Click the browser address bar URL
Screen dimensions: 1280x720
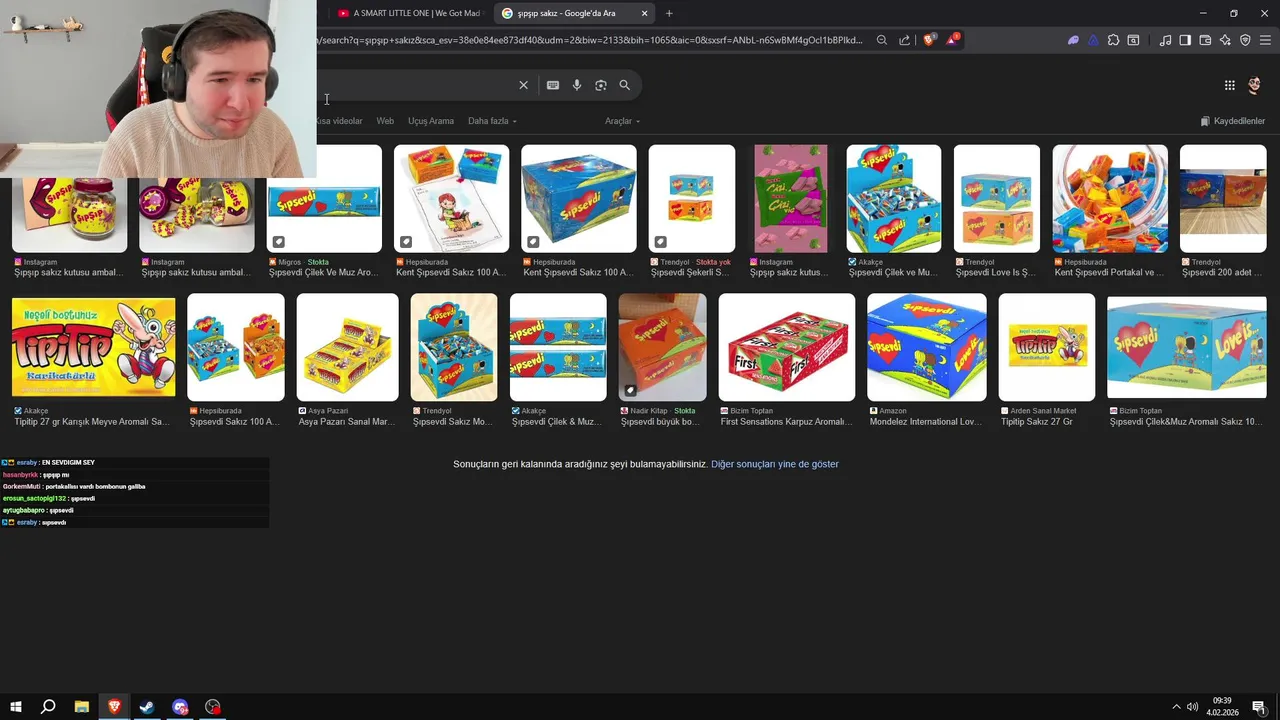[x=588, y=40]
